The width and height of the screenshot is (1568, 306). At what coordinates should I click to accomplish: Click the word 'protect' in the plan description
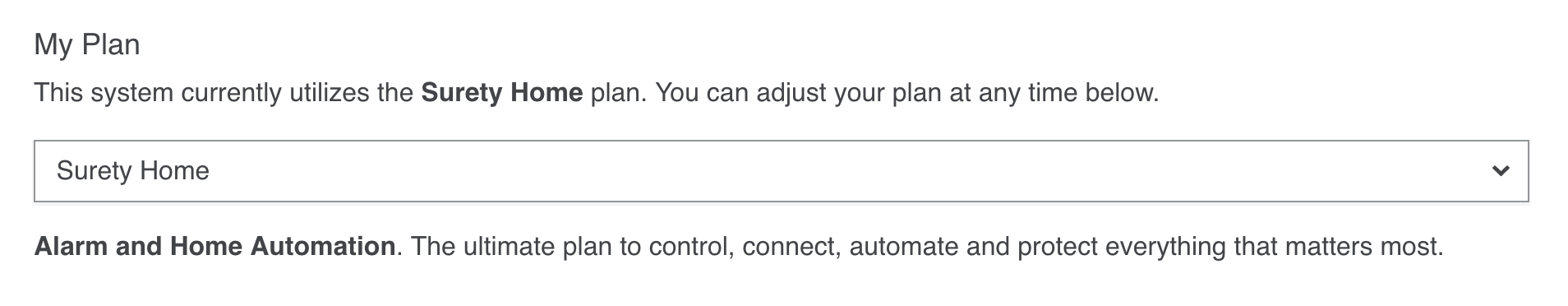[1057, 246]
